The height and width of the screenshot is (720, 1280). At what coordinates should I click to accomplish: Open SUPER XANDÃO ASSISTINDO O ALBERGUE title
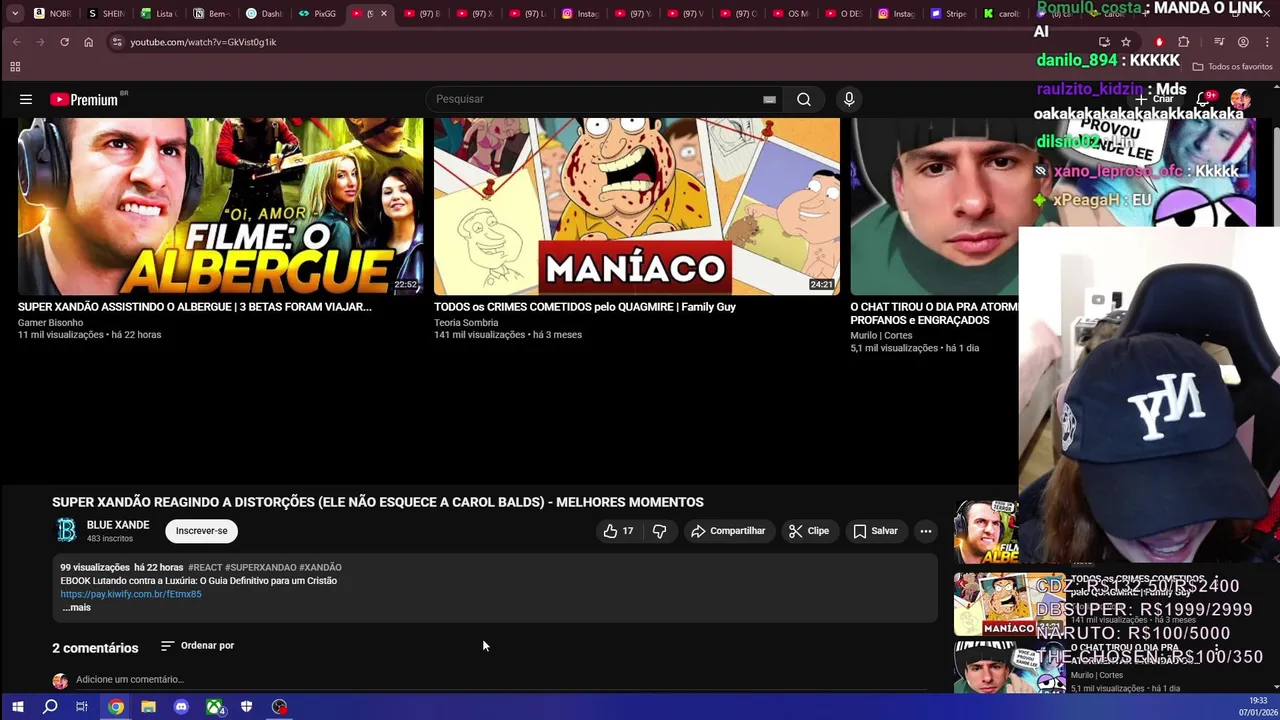coord(195,307)
